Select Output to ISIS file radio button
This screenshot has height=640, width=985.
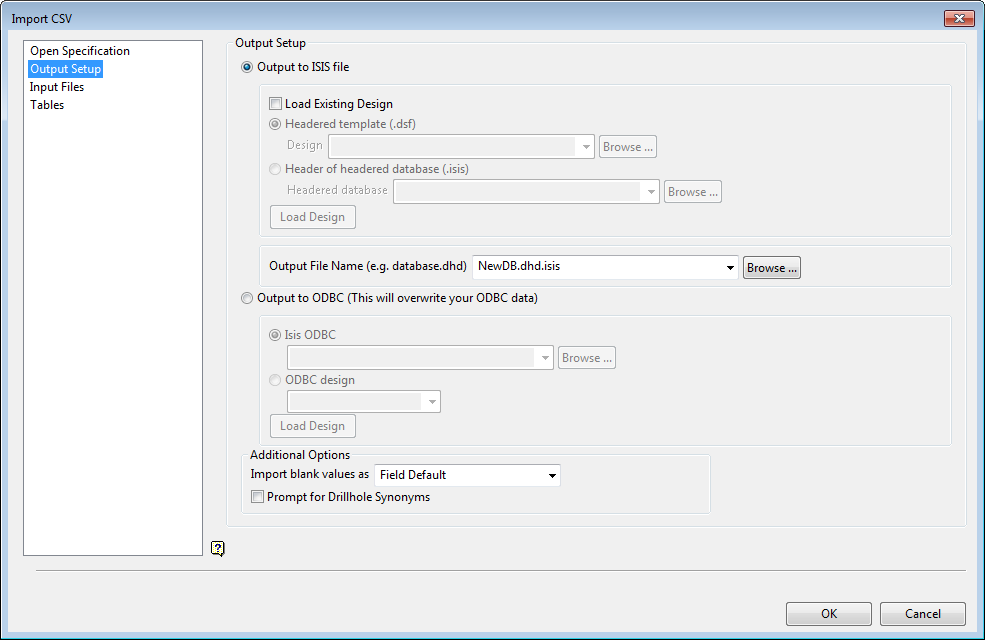247,67
